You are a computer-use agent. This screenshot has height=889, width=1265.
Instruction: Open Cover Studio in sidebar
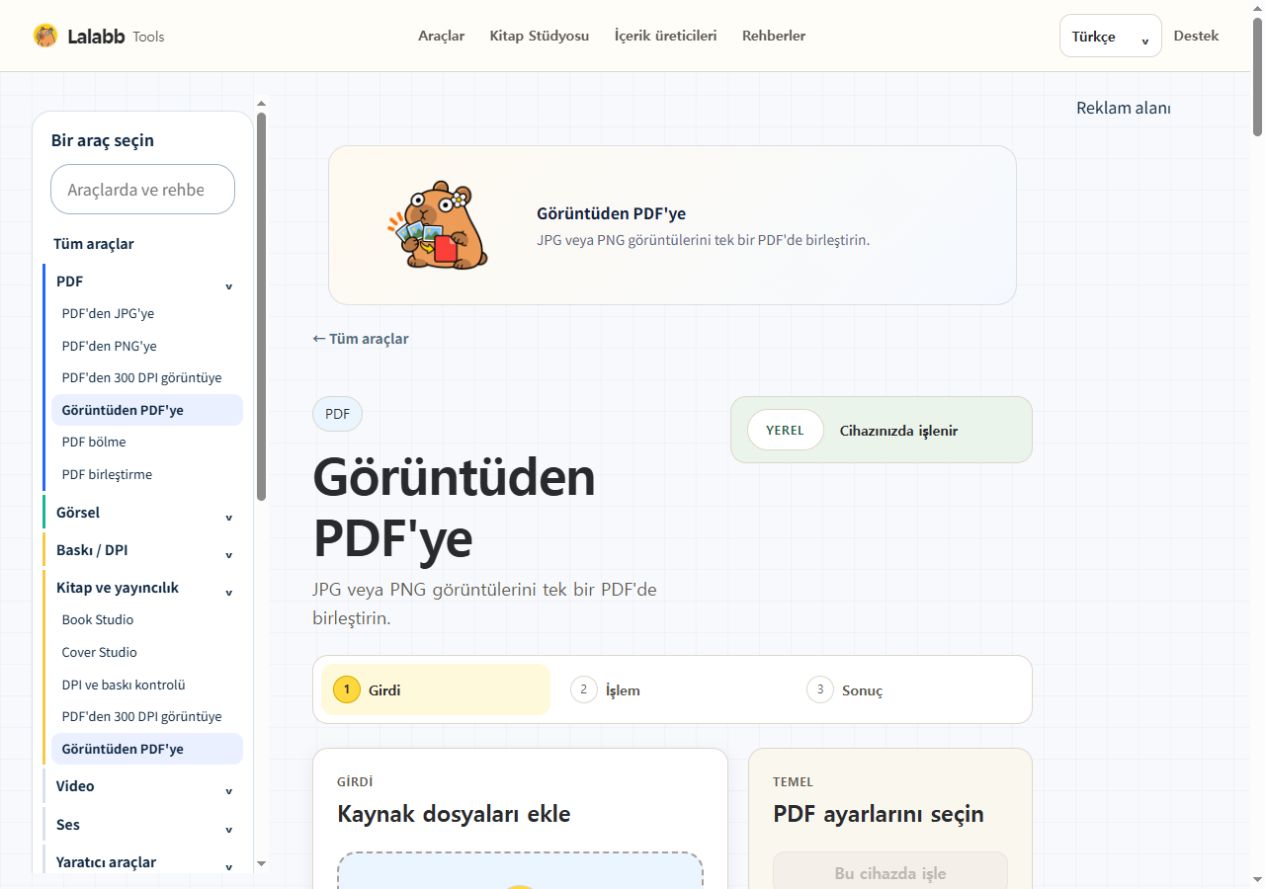coord(99,652)
